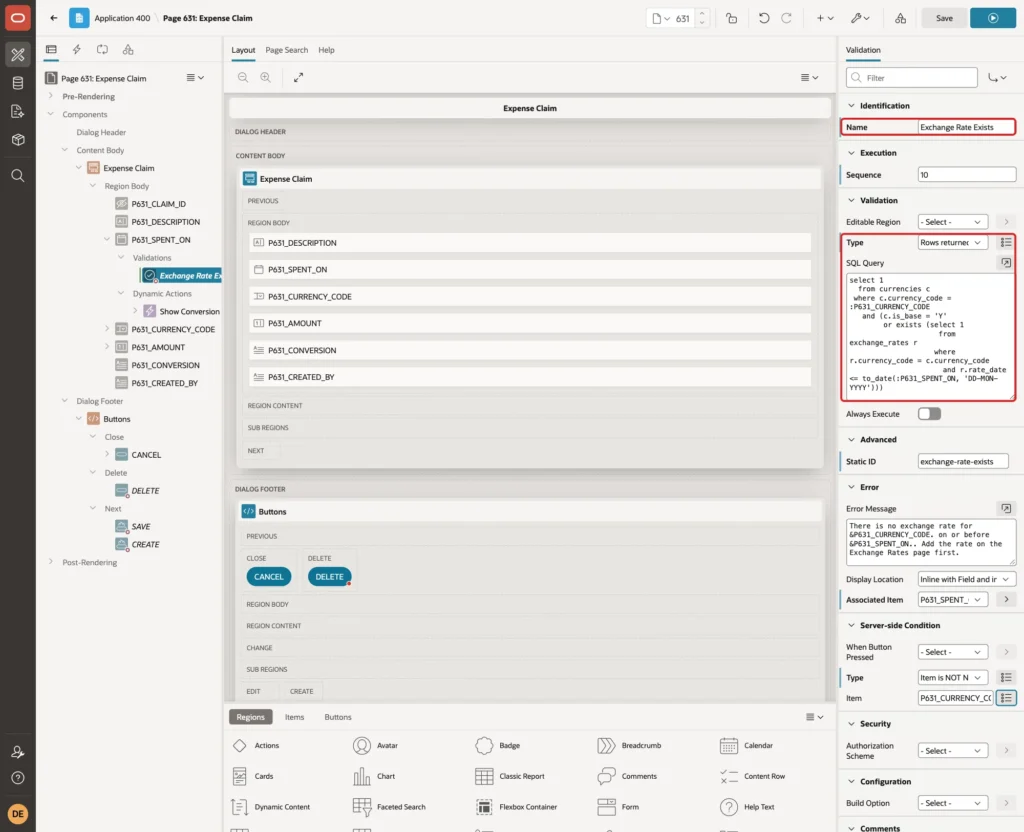
Task: Open the Item picker list icon
Action: [x=1006, y=698]
